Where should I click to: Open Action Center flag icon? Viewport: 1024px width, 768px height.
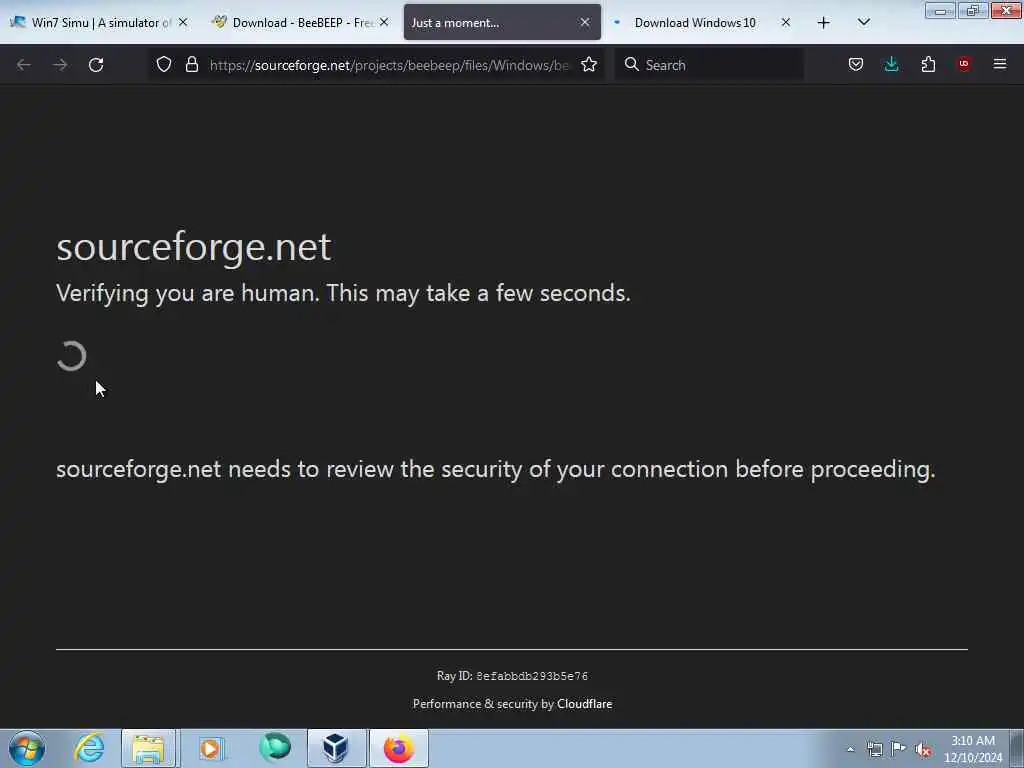[x=899, y=748]
